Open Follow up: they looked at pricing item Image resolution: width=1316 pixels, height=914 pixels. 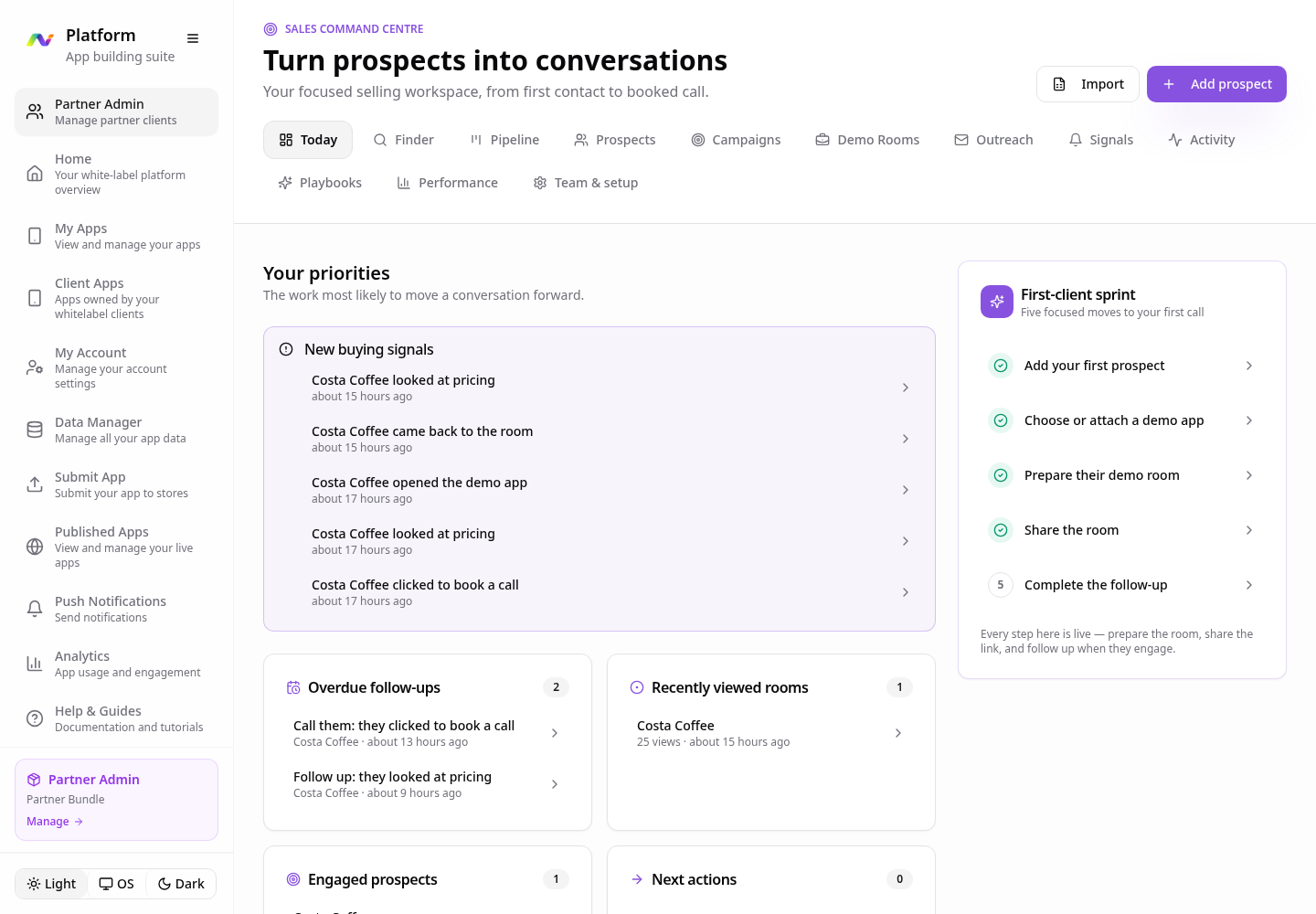coord(427,784)
